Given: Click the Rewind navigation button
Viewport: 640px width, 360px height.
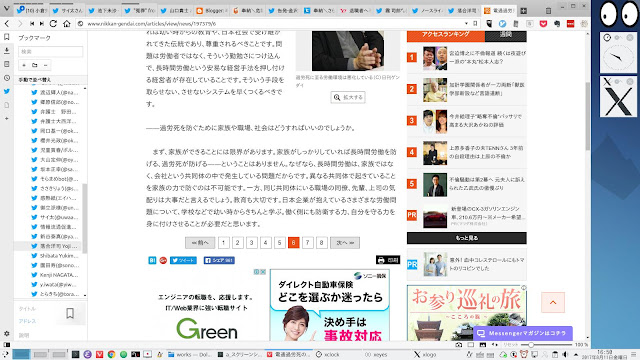Looking at the screenshot, I should pos(32,24).
